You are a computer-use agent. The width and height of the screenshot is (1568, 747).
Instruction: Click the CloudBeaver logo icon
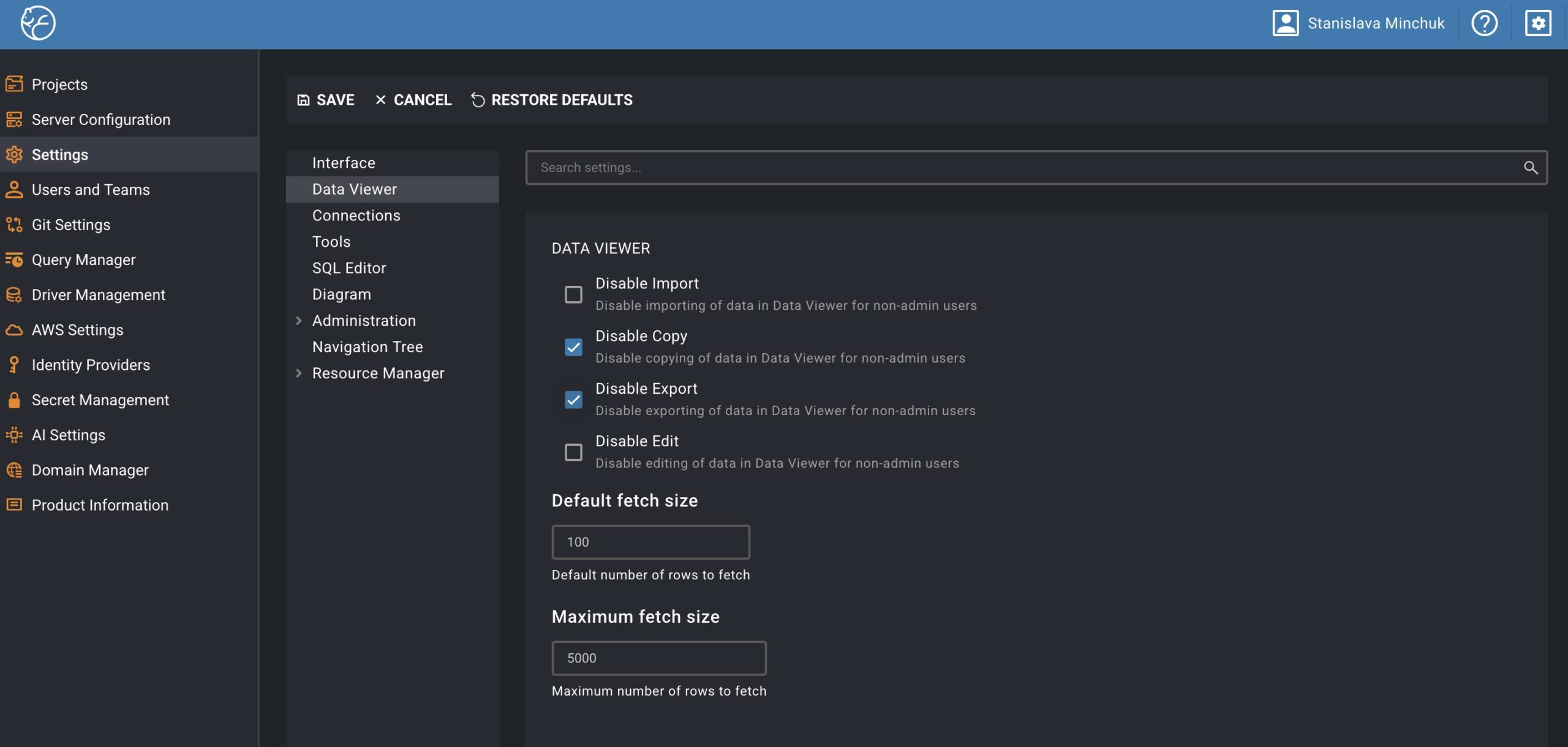coord(38,23)
